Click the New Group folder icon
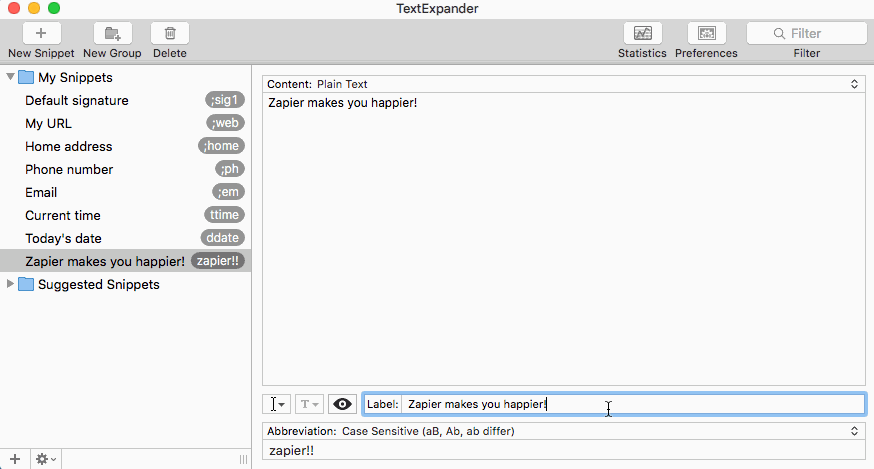 (113, 33)
